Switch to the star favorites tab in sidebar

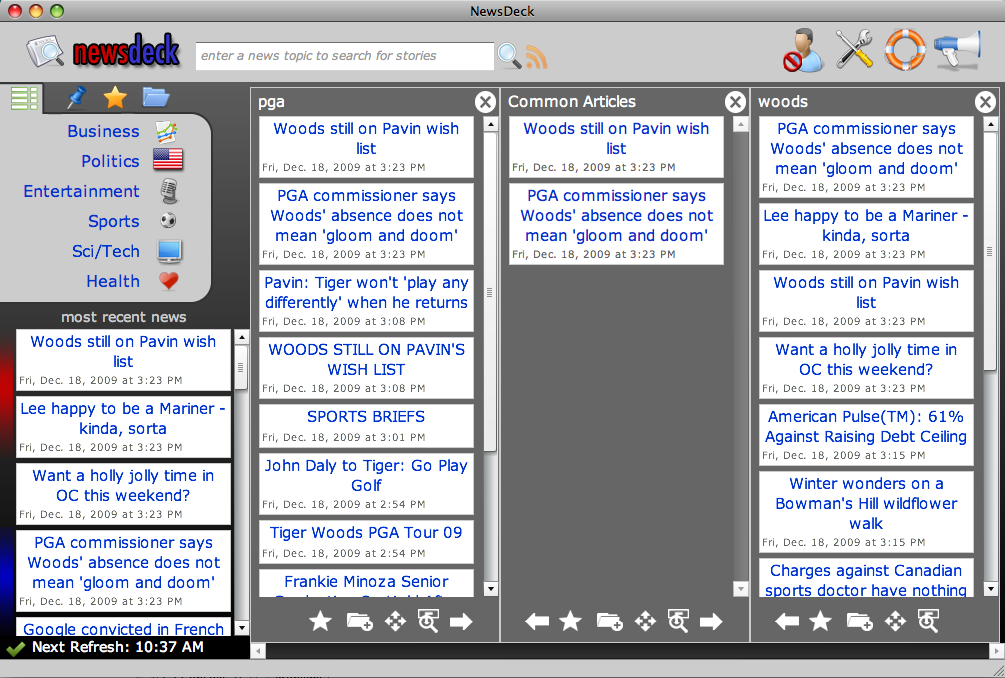(115, 97)
